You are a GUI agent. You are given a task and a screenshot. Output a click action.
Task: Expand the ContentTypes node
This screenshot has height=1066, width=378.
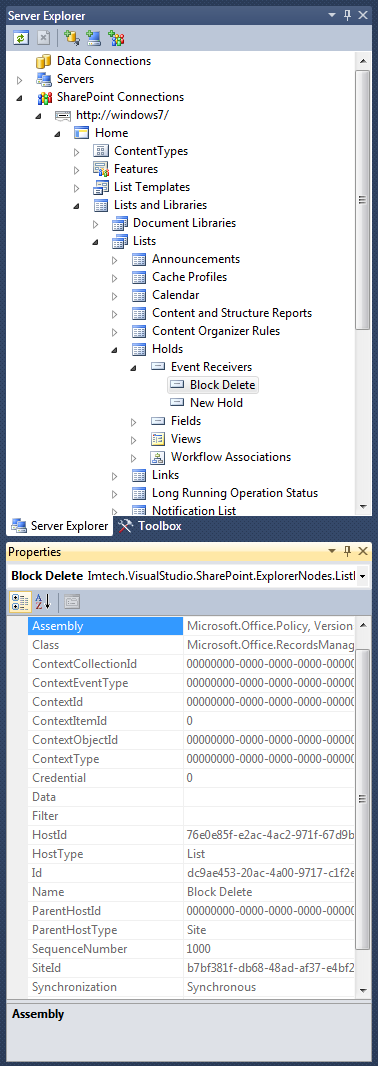point(77,152)
